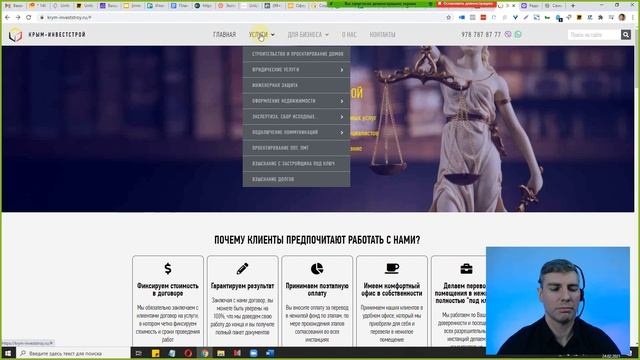Select Юридические услуги submenu entry

pyautogui.click(x=296, y=70)
